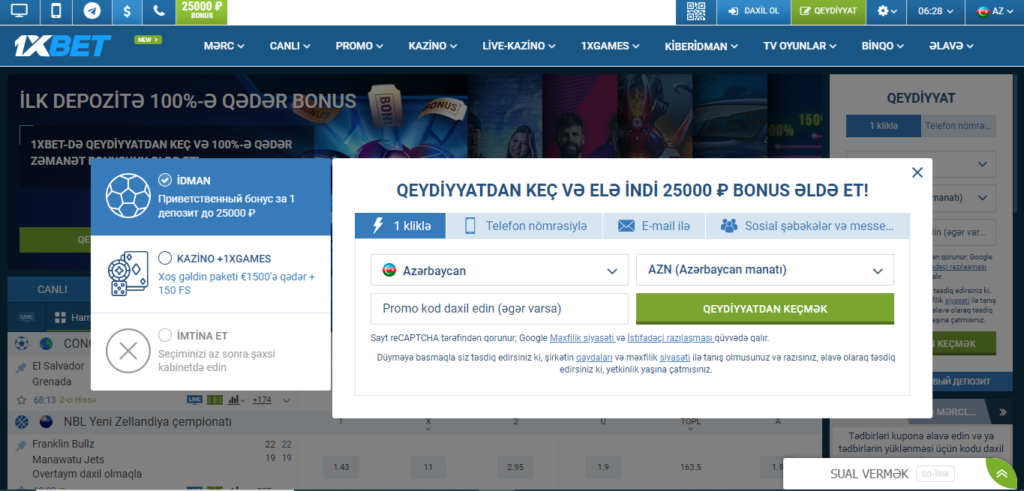The height and width of the screenshot is (491, 1024).
Task: Expand the BİNQO menu
Action: pos(883,46)
